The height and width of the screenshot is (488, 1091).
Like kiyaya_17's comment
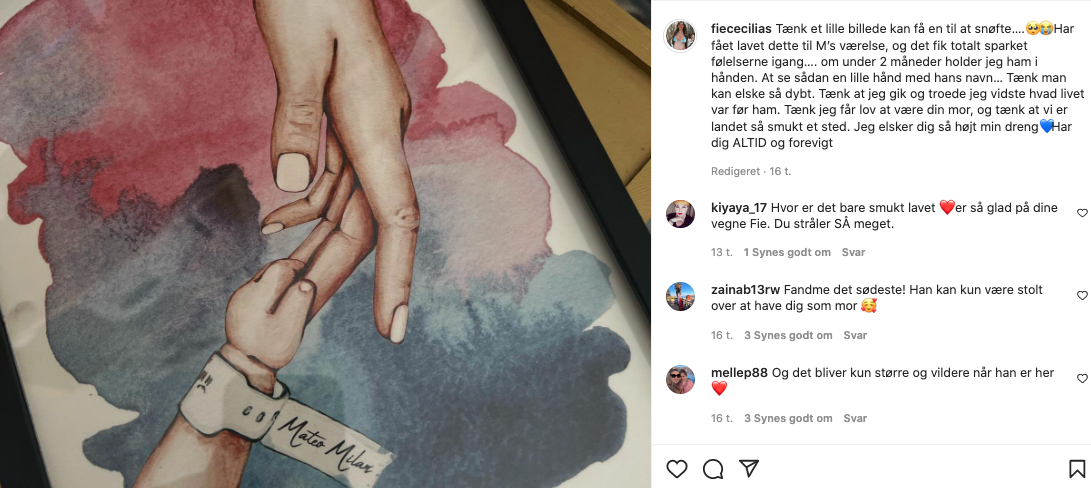pyautogui.click(x=1082, y=213)
